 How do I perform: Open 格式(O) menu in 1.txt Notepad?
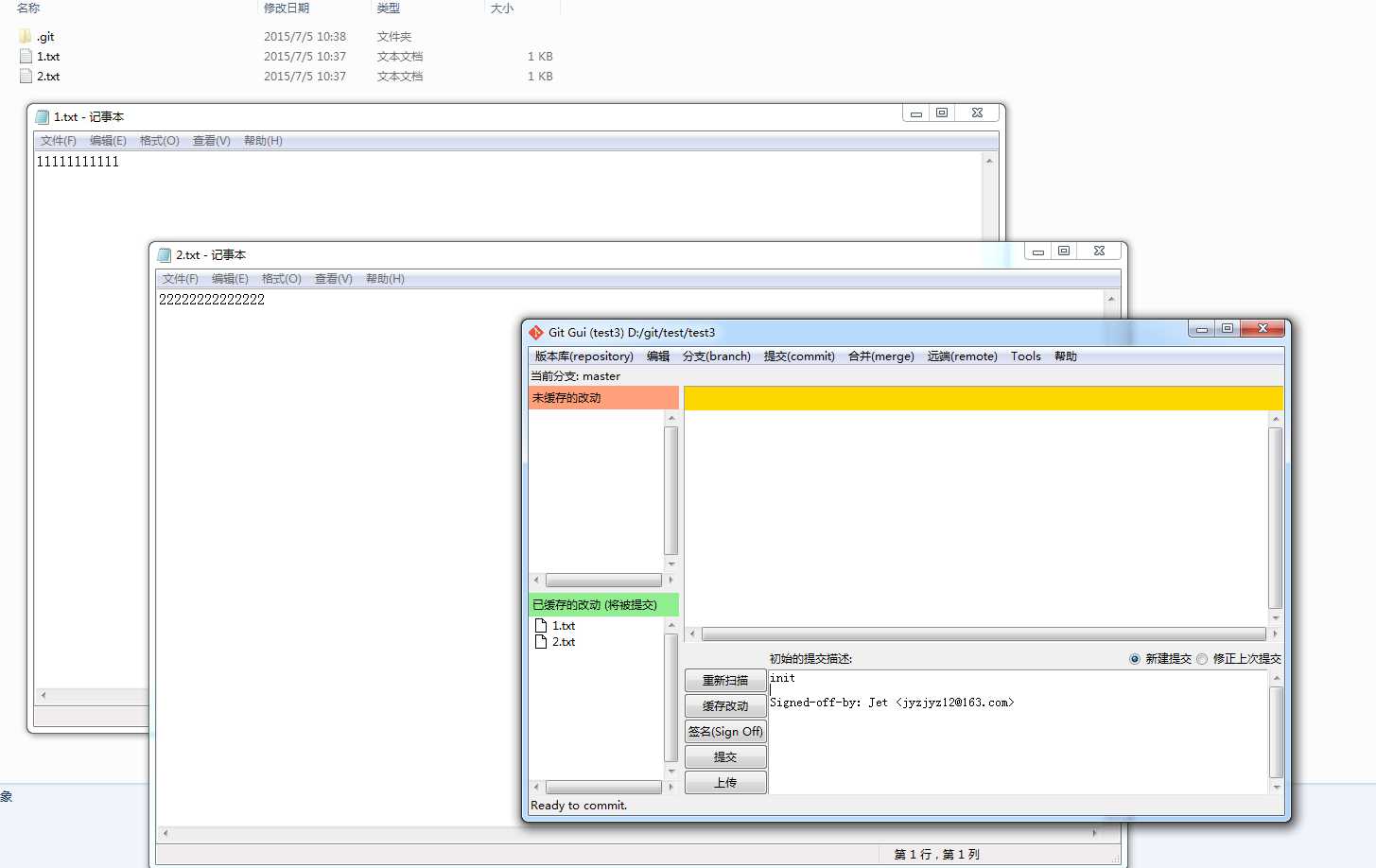[160, 141]
